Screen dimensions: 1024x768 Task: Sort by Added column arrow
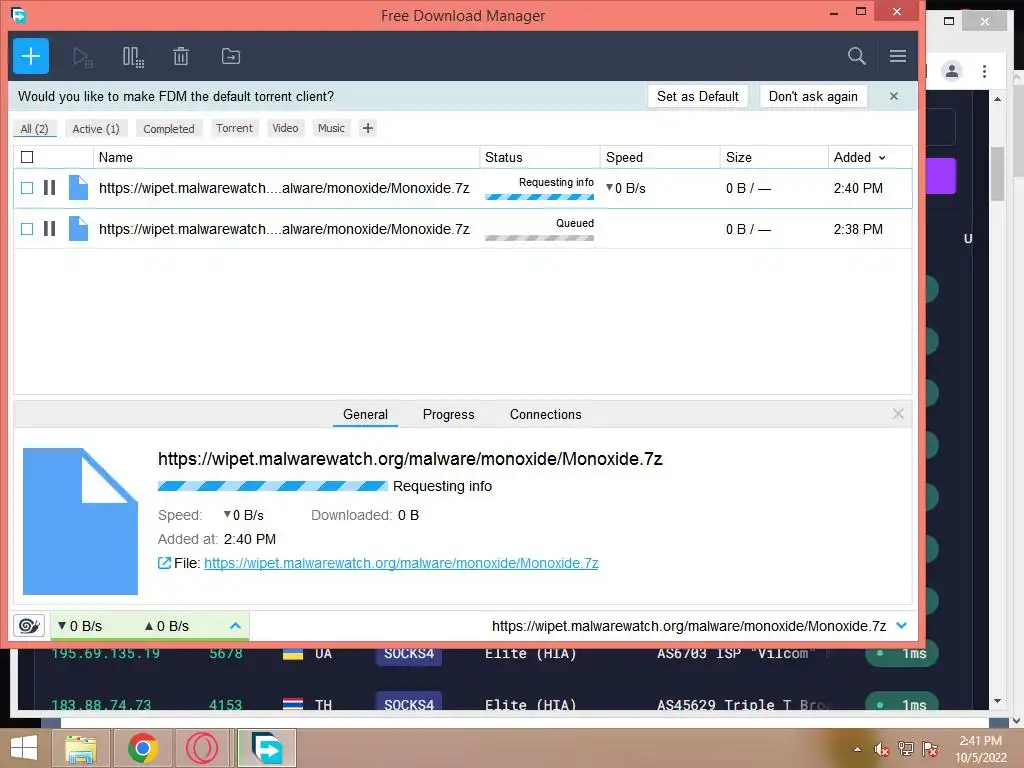[882, 157]
